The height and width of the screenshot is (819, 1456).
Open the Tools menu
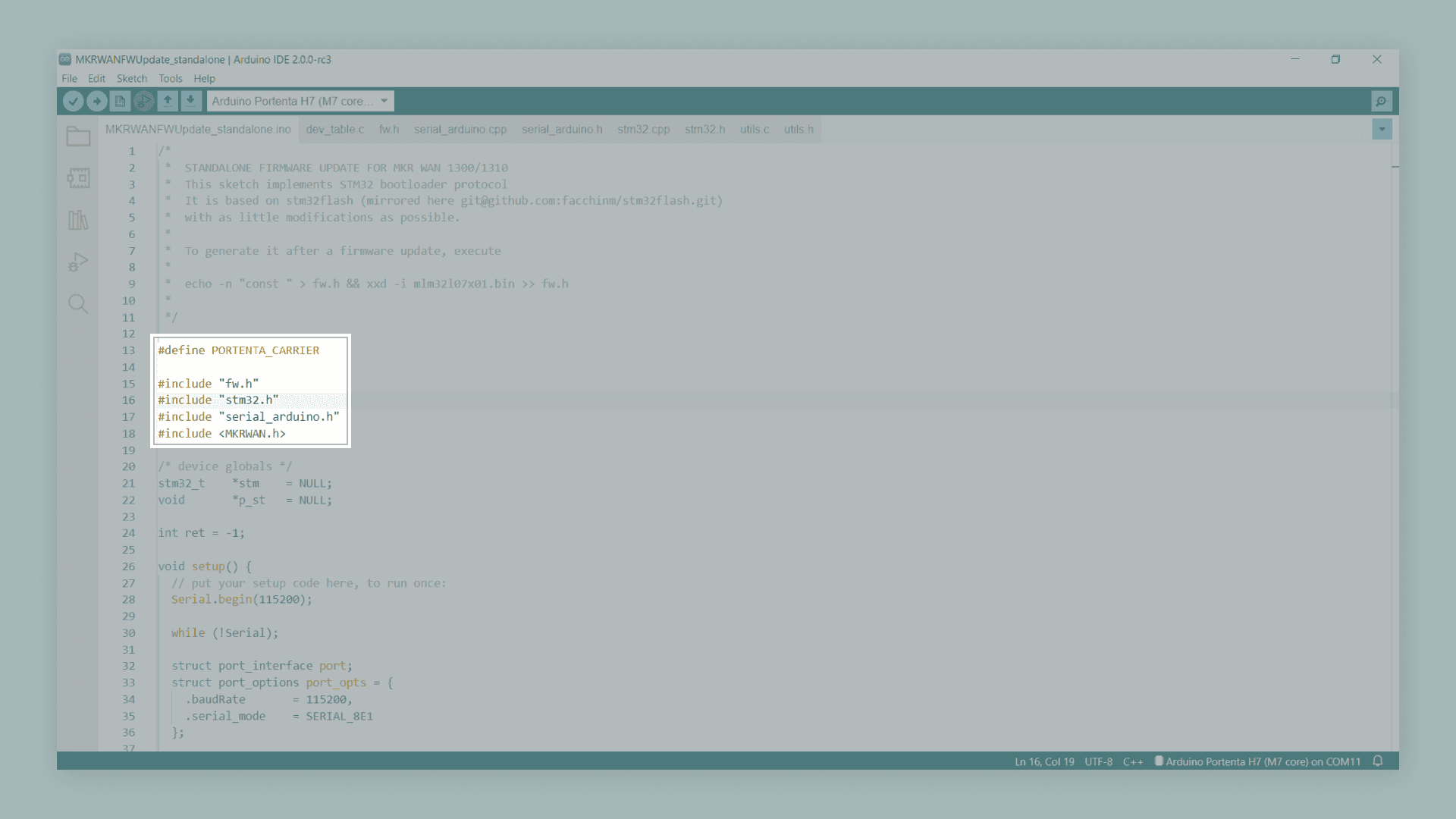[170, 79]
